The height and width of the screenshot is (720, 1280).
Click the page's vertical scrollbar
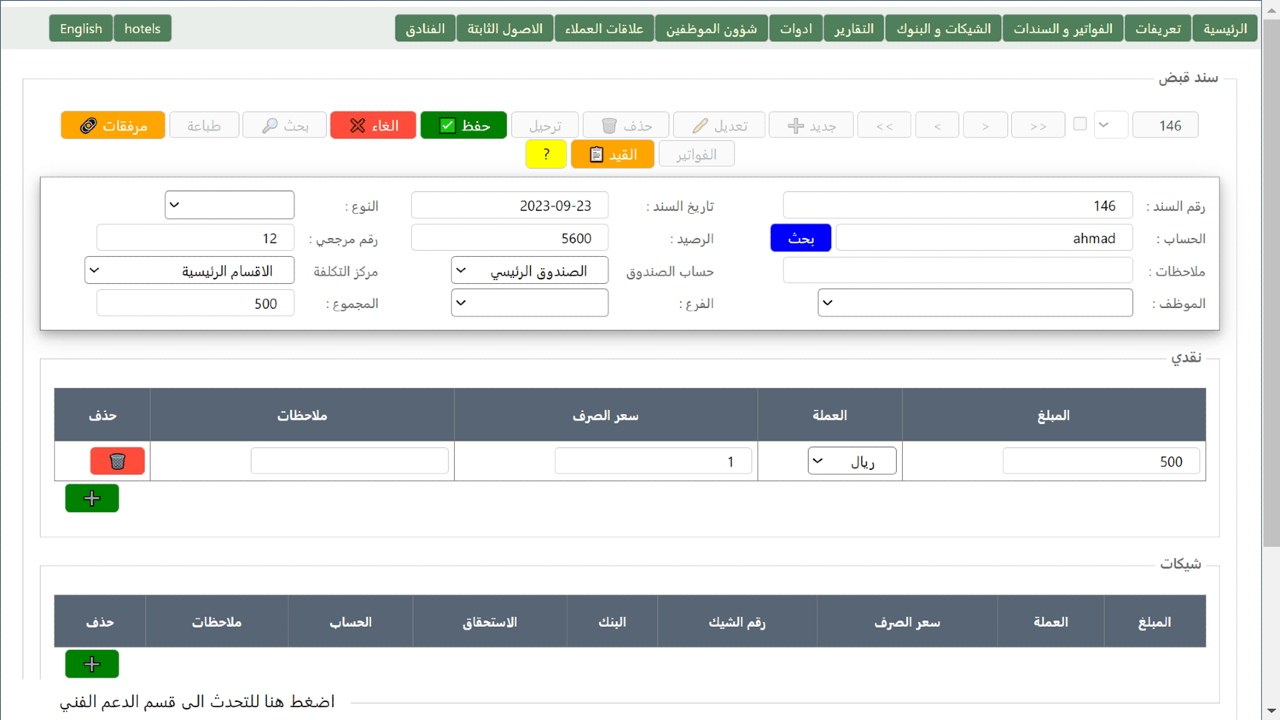pos(1271,300)
